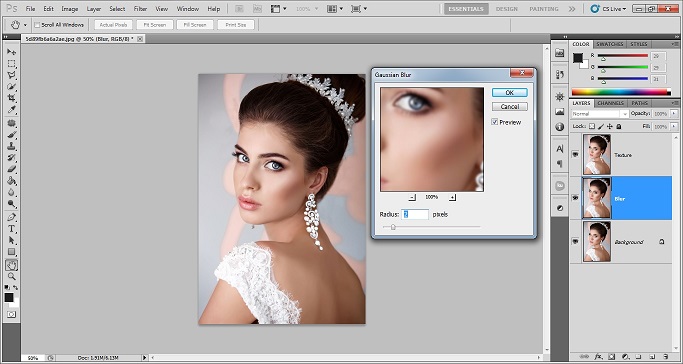The height and width of the screenshot is (364, 683).
Task: Open the Layer menu
Action: coord(94,9)
